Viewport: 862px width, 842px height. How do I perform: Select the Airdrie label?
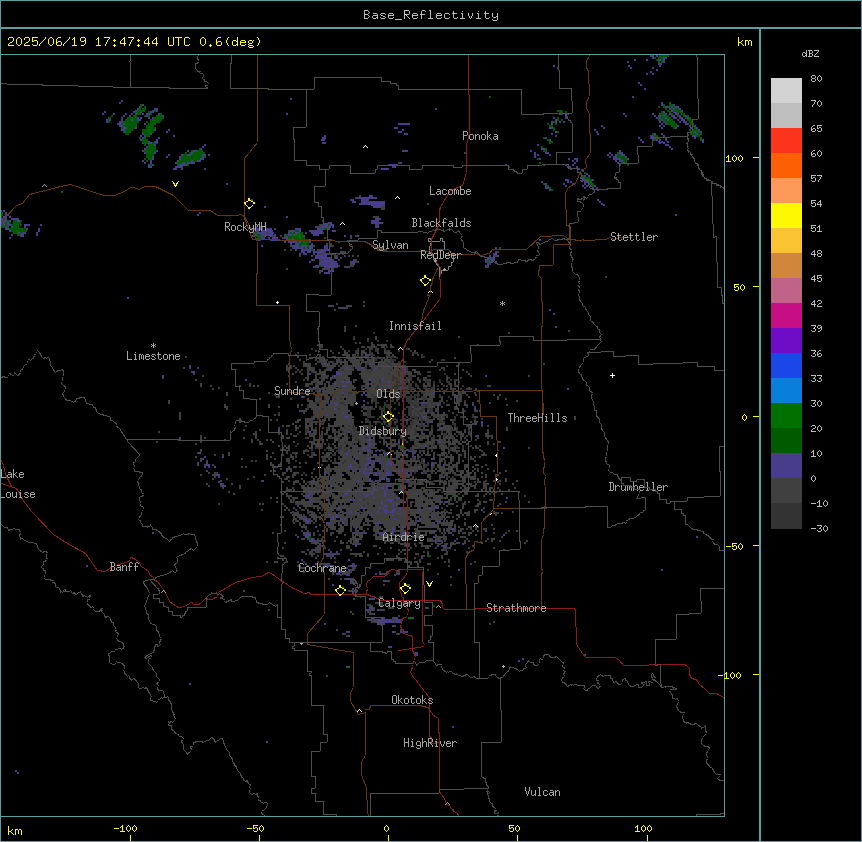pos(404,537)
